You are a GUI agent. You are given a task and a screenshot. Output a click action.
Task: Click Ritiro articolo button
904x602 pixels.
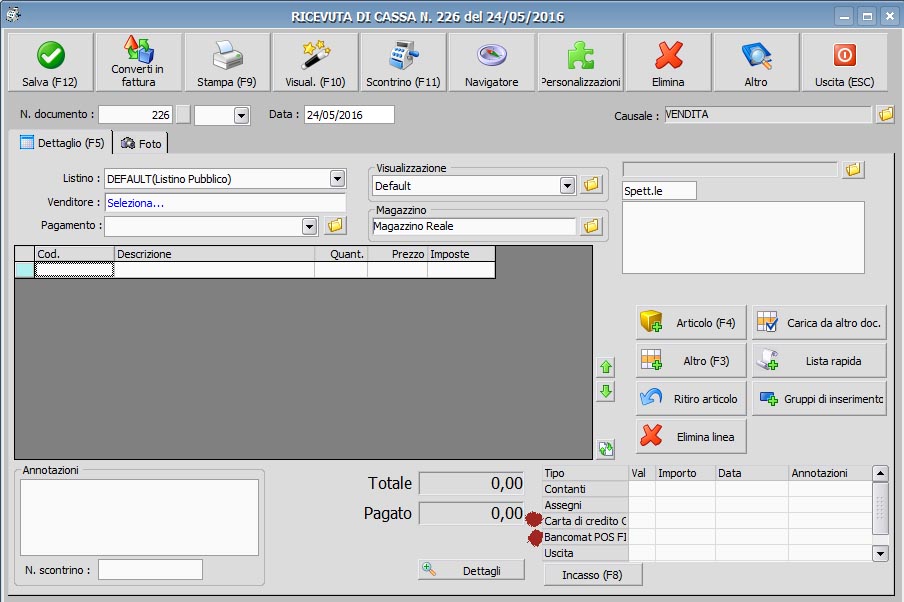point(691,398)
